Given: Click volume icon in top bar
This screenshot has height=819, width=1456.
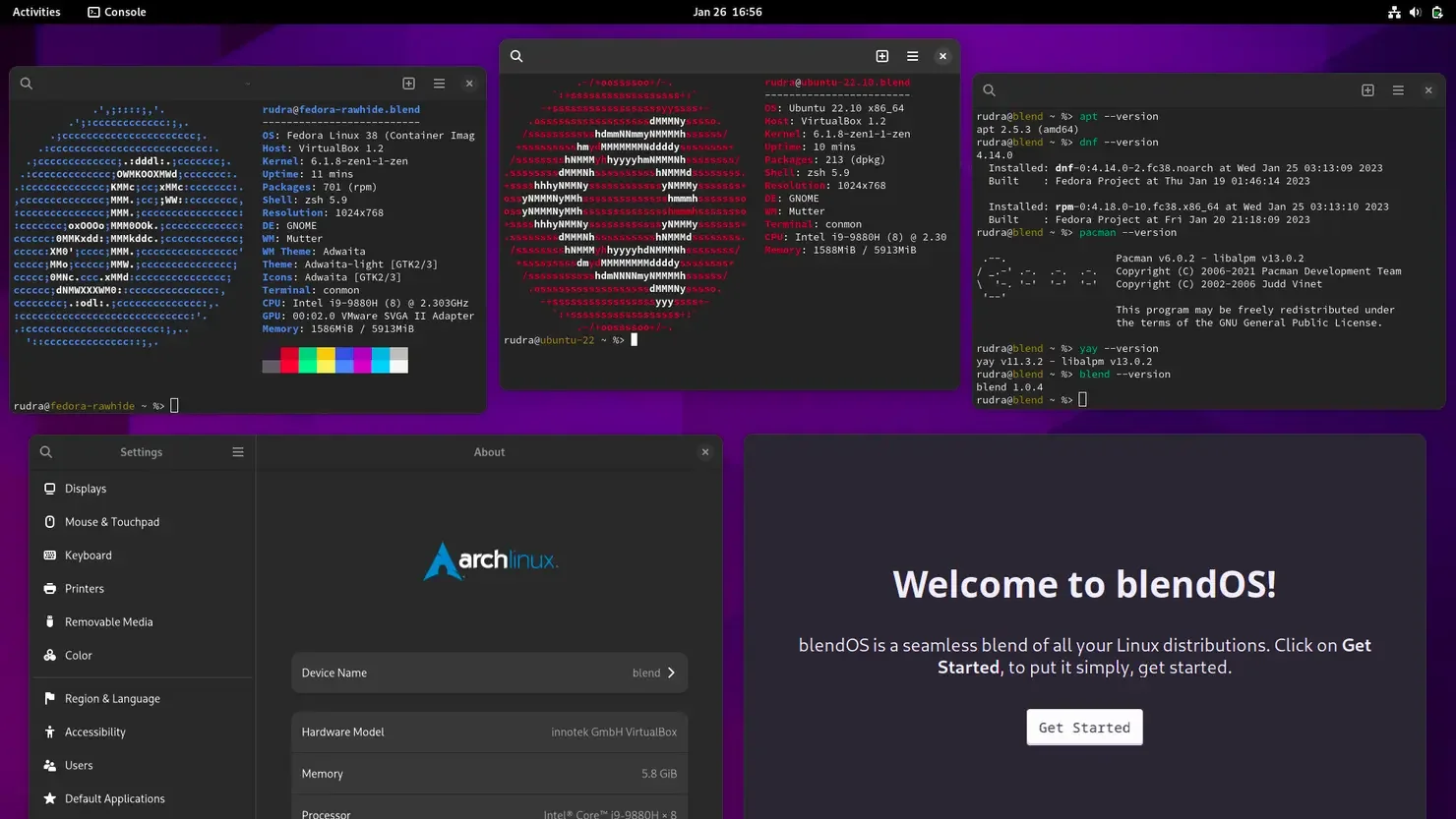Looking at the screenshot, I should [1415, 12].
